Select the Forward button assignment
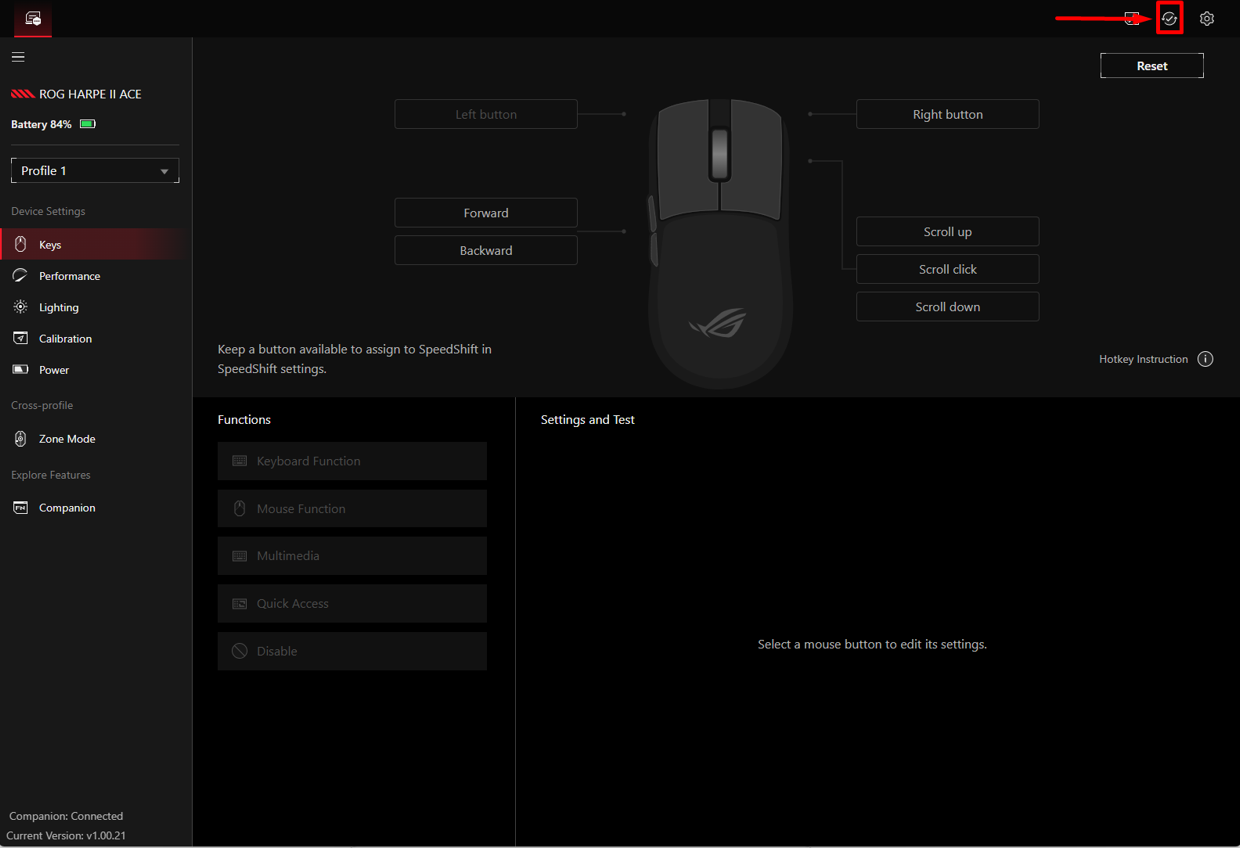 pos(486,213)
